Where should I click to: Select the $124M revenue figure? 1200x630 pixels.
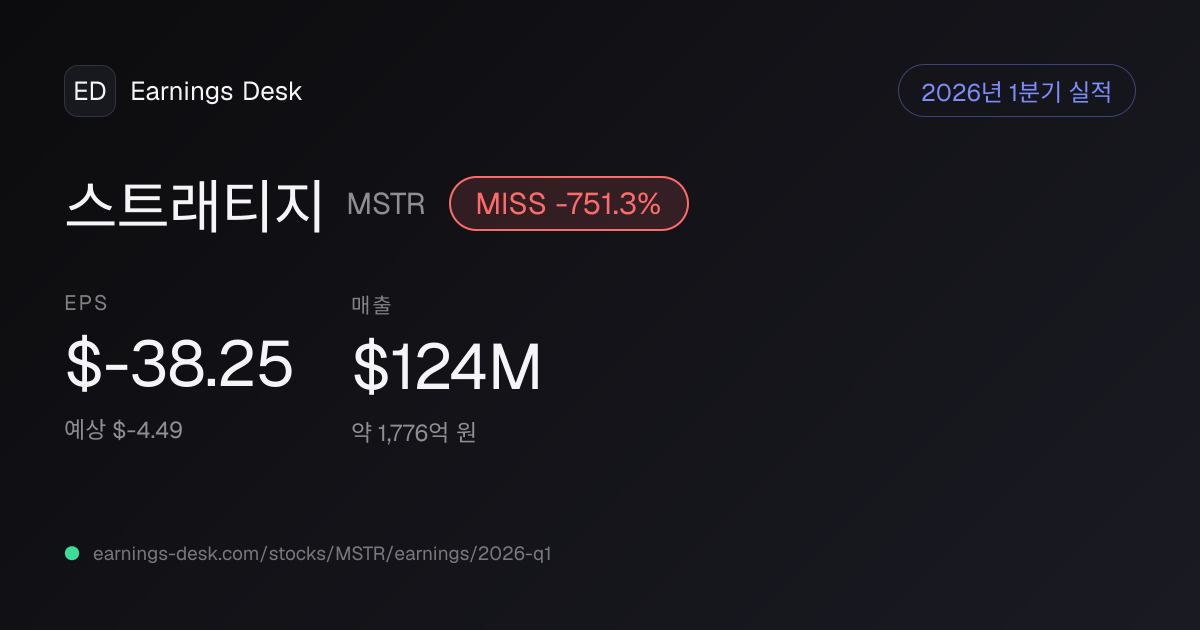[447, 367]
